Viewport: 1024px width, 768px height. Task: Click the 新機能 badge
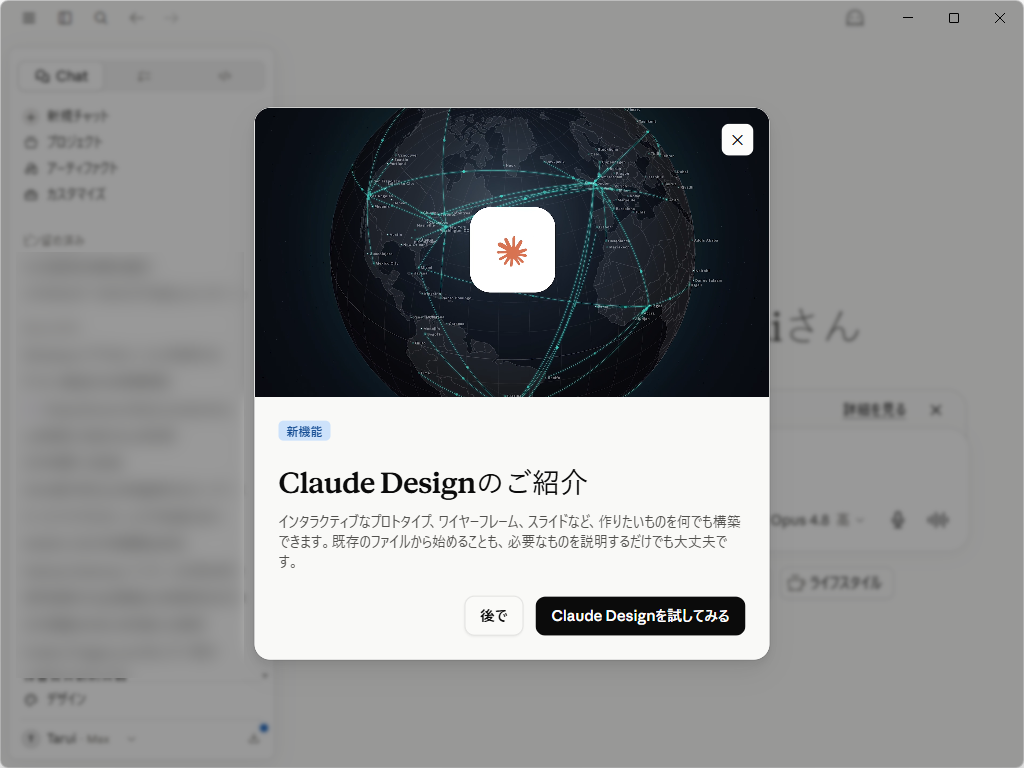[x=304, y=431]
